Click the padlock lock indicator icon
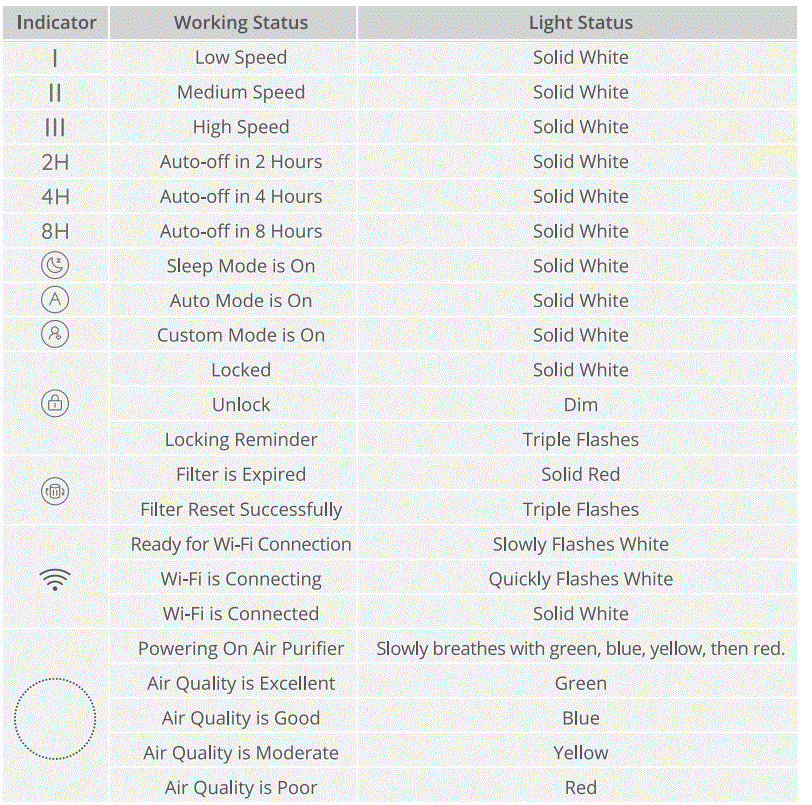The image size is (812, 805). (55, 404)
